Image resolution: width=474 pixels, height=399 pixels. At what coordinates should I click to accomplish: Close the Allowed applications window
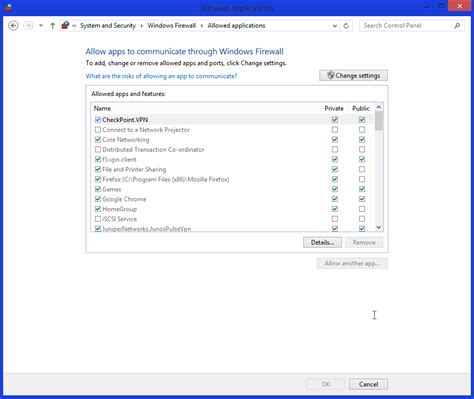click(460, 6)
